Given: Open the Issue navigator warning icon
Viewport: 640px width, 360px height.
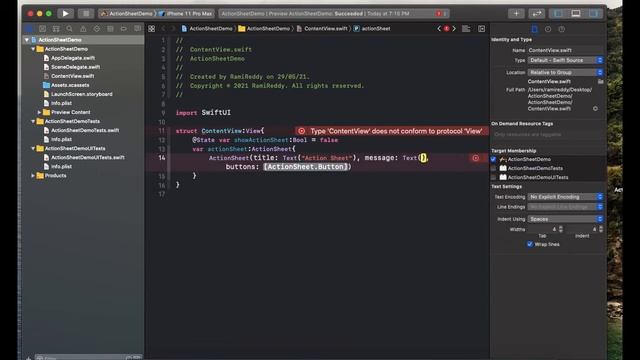Looking at the screenshot, I should [83, 29].
